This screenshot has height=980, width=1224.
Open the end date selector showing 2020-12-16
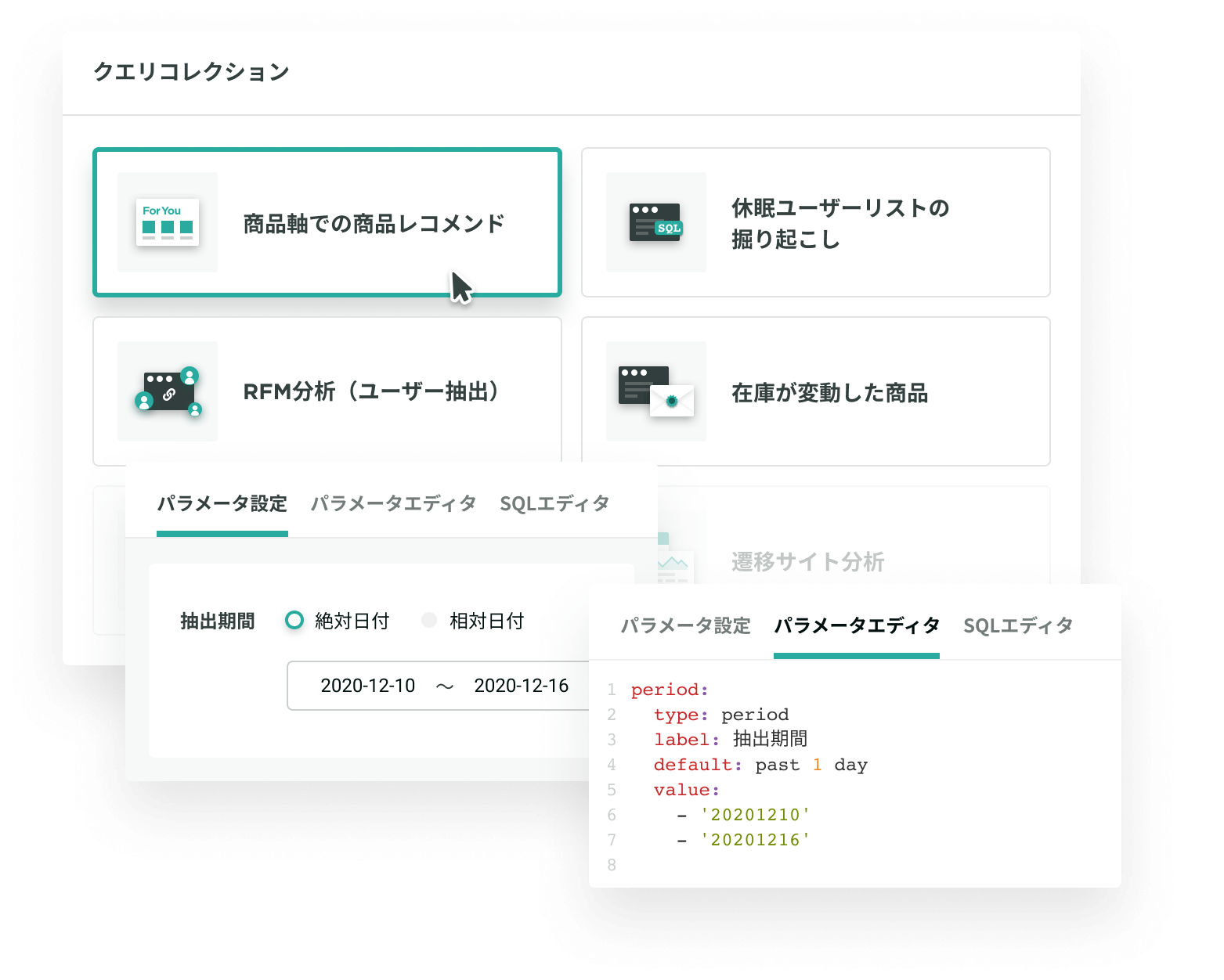522,686
